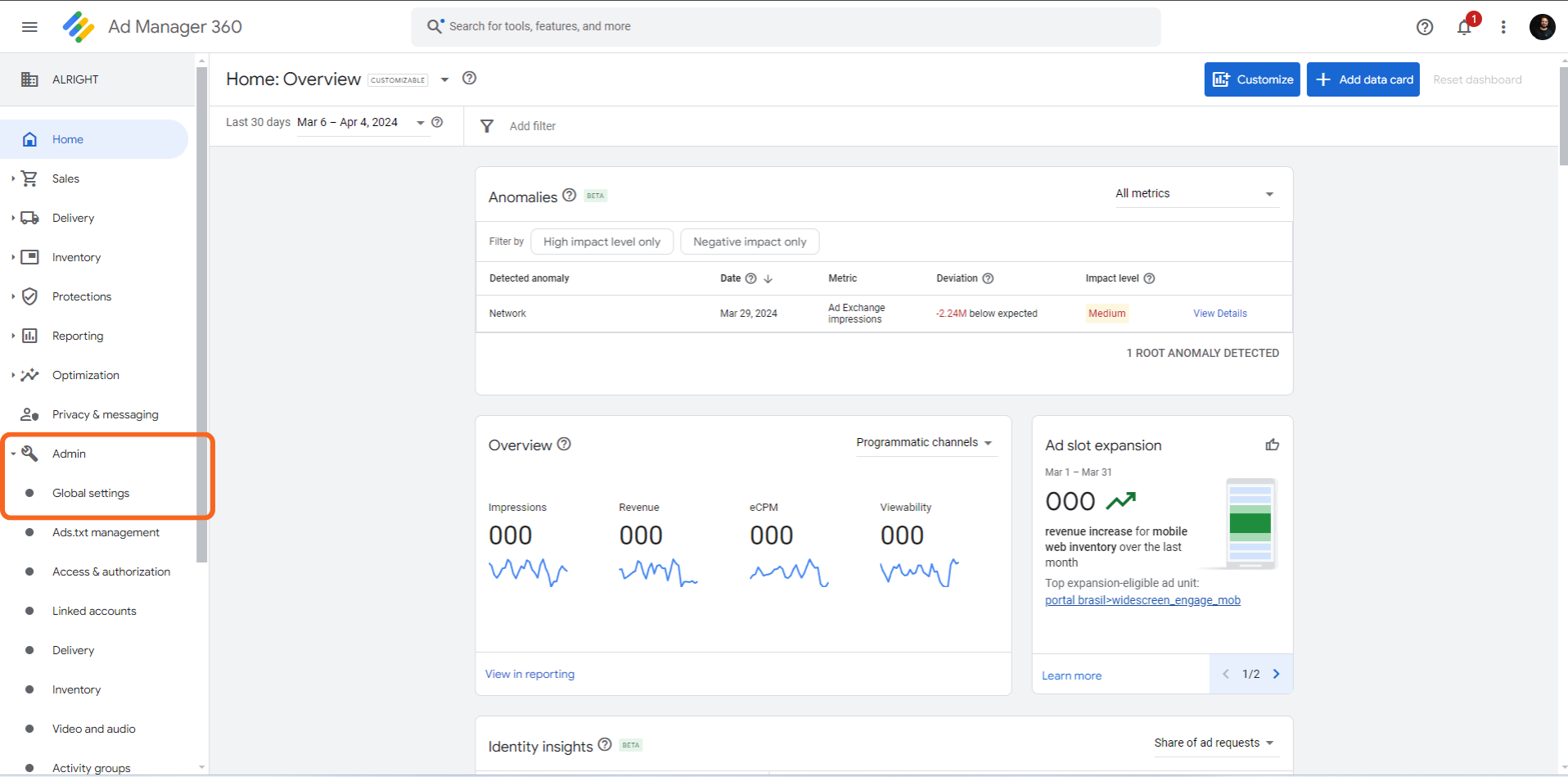Open the Admin wrench icon

click(x=29, y=453)
